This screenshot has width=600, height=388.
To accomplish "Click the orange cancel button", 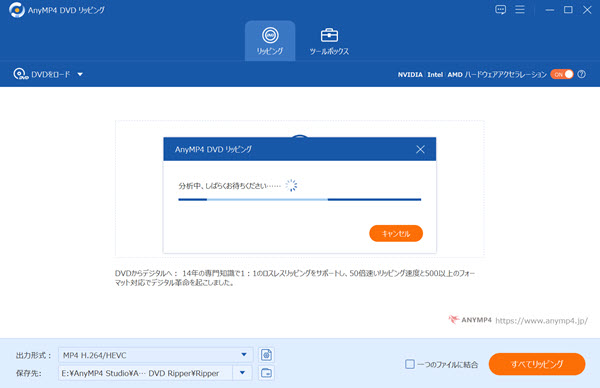I will [396, 233].
